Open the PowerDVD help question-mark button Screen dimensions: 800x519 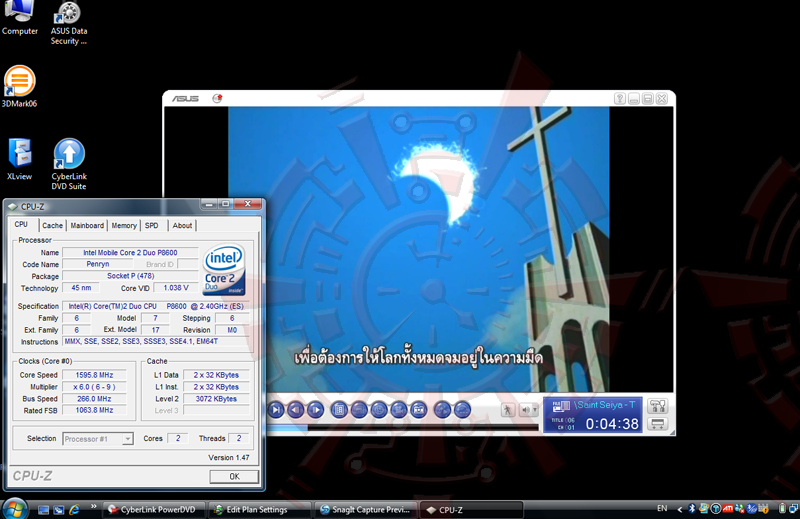point(620,98)
